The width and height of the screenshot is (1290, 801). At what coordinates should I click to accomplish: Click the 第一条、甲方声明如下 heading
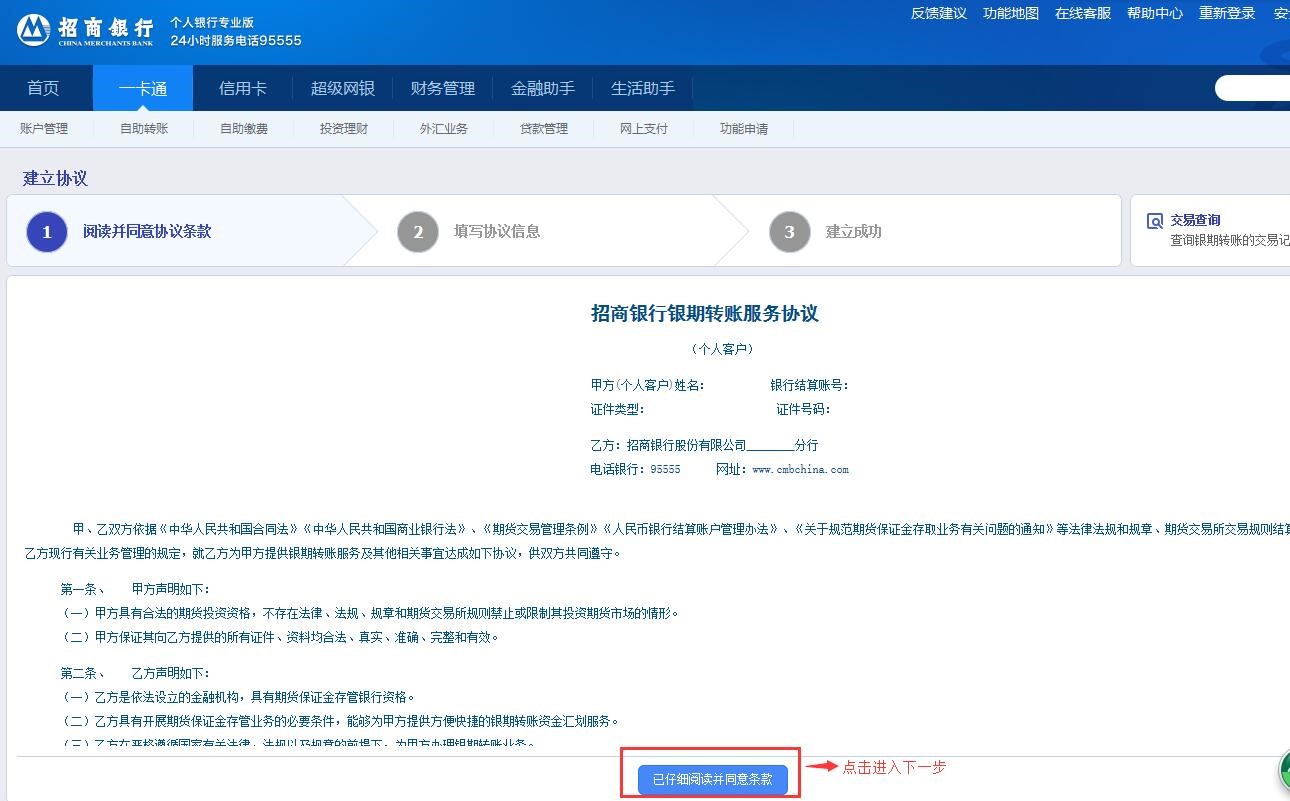(135, 589)
